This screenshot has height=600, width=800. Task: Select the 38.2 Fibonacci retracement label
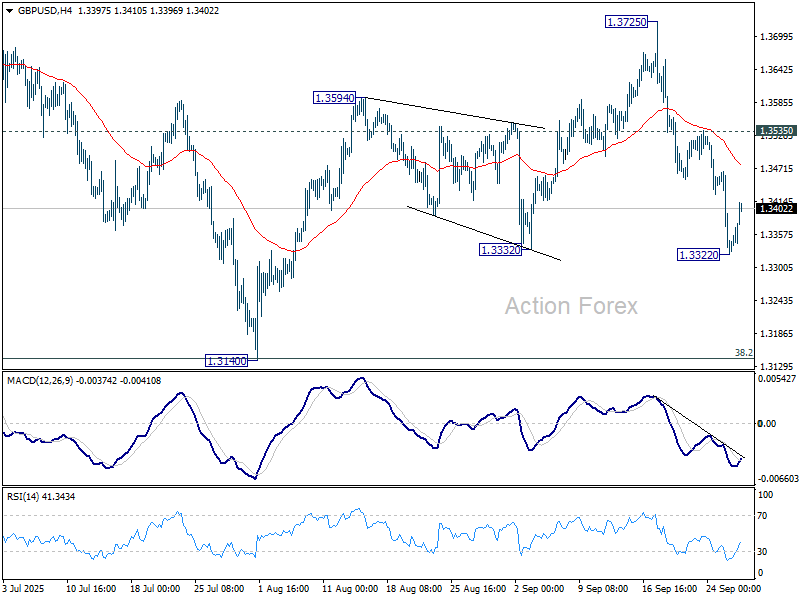pyautogui.click(x=744, y=351)
